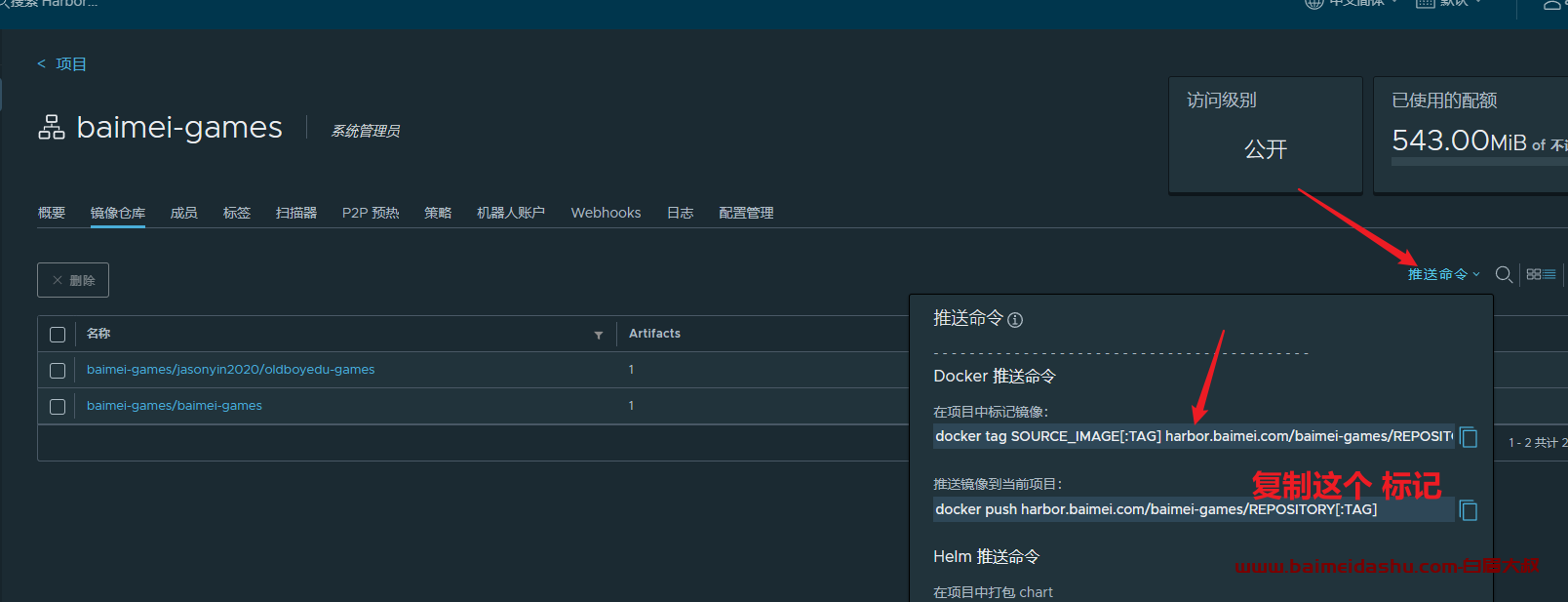This screenshot has width=1568, height=602.
Task: Open the 配置管理 tab
Action: 746,213
